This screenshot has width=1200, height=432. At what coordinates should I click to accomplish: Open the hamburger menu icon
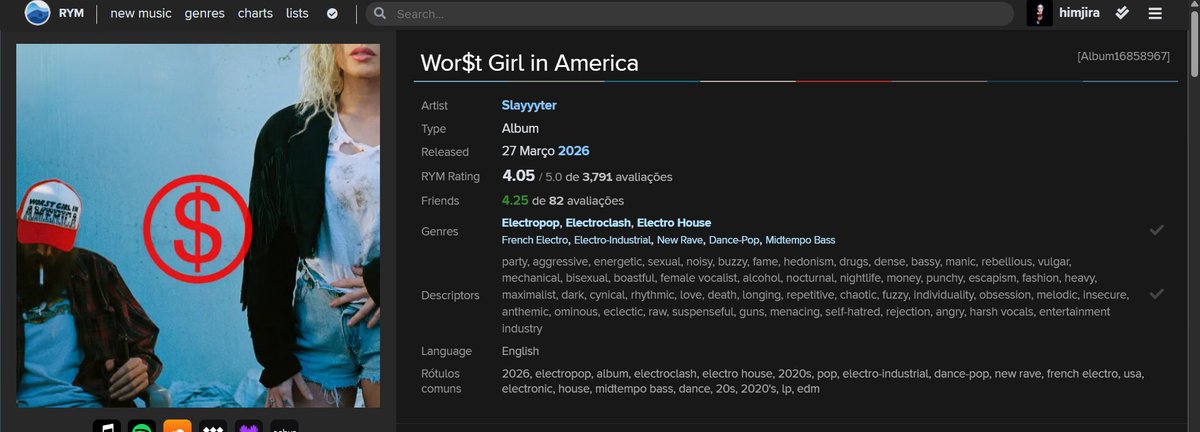(x=1155, y=13)
